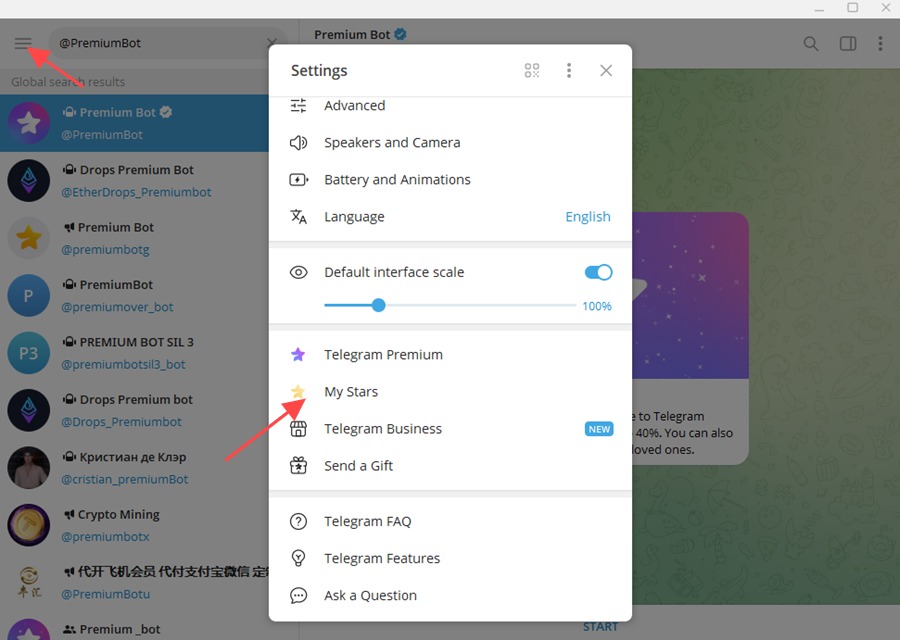The width and height of the screenshot is (900, 640).
Task: Open the Crypto Mining @premiumbotx channel
Action: tap(134, 525)
